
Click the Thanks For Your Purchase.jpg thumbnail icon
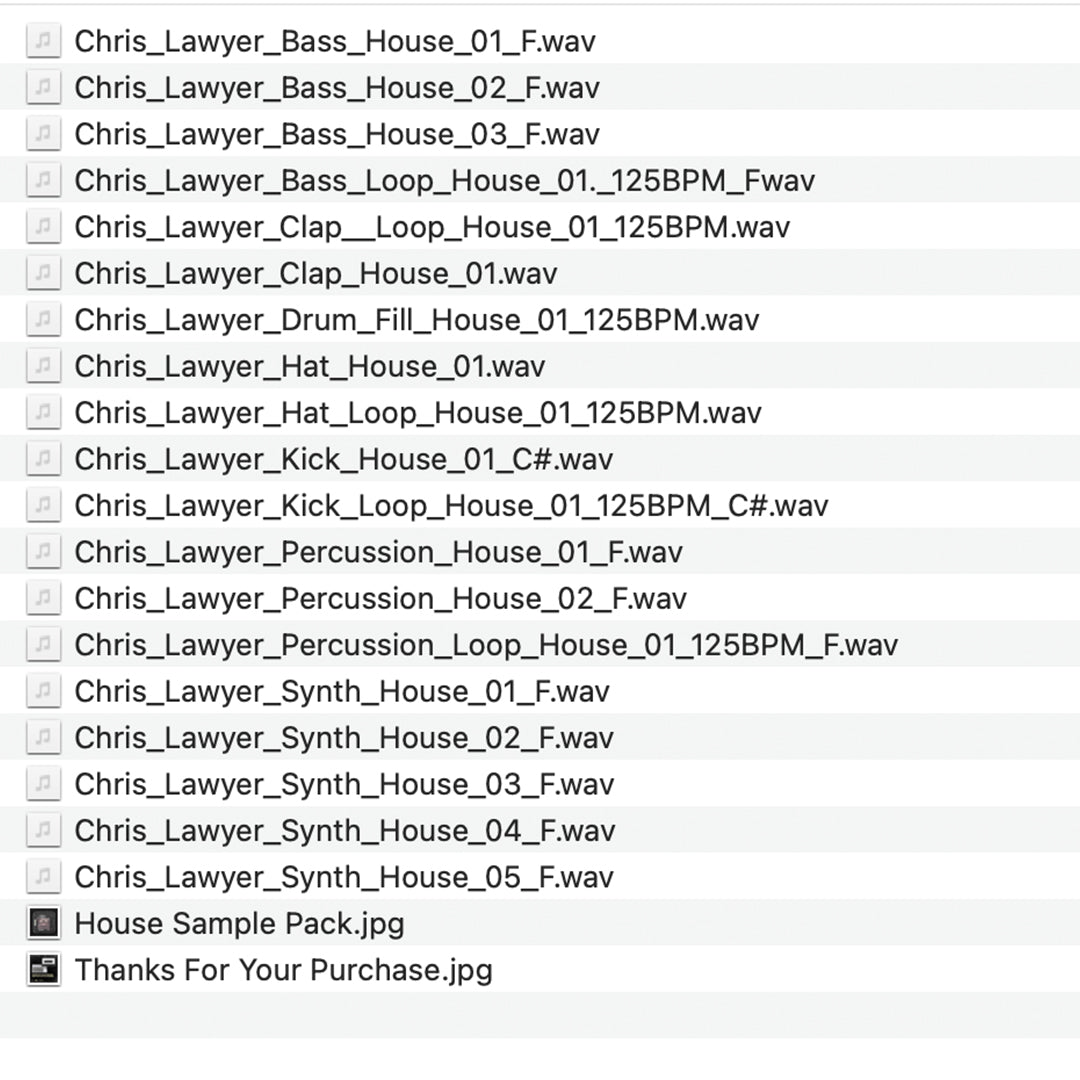43,970
